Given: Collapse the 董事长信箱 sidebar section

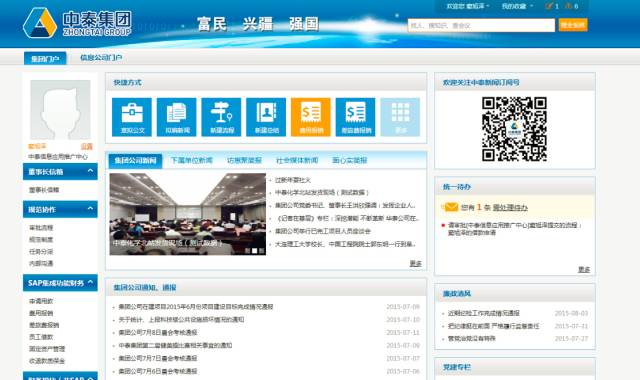Looking at the screenshot, I should [60, 171].
